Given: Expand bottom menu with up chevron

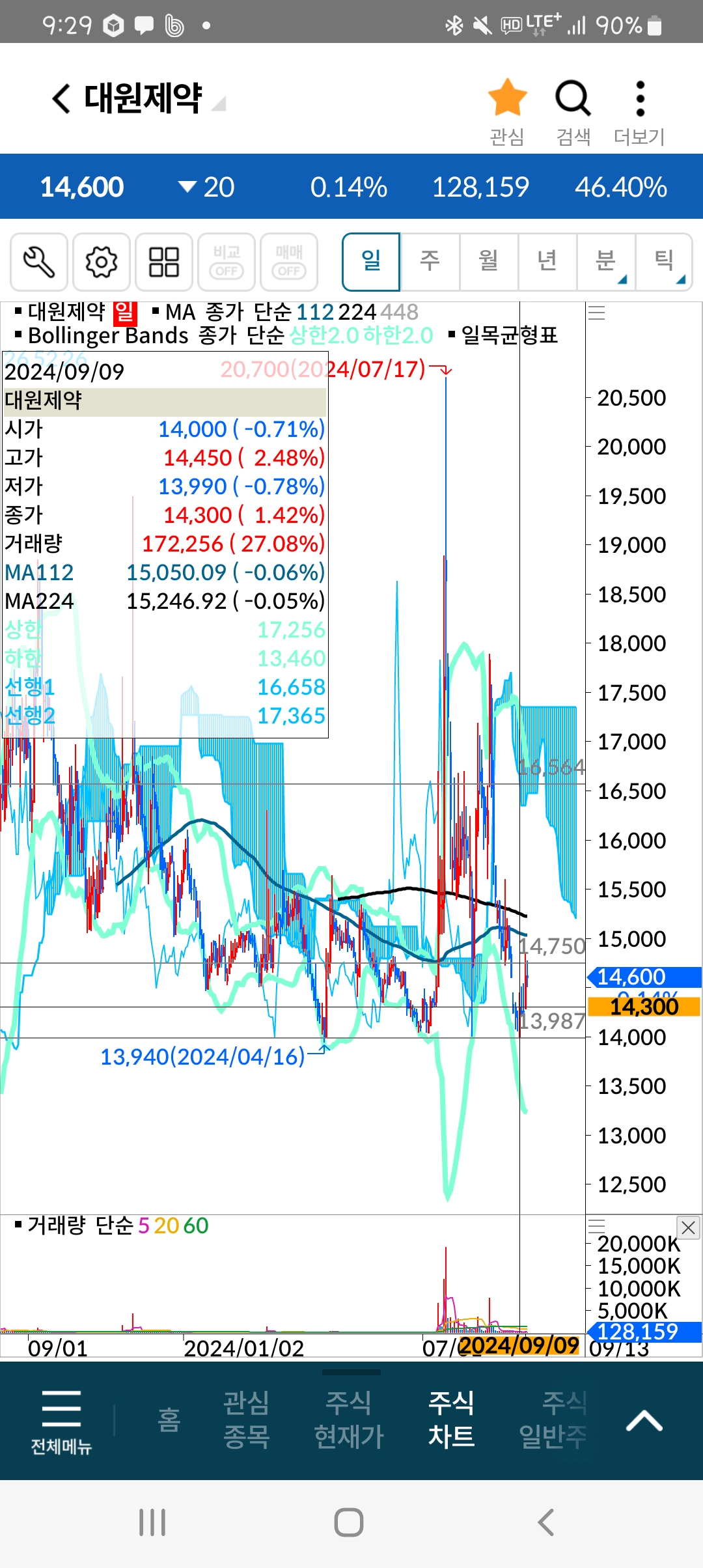Looking at the screenshot, I should [x=644, y=1421].
